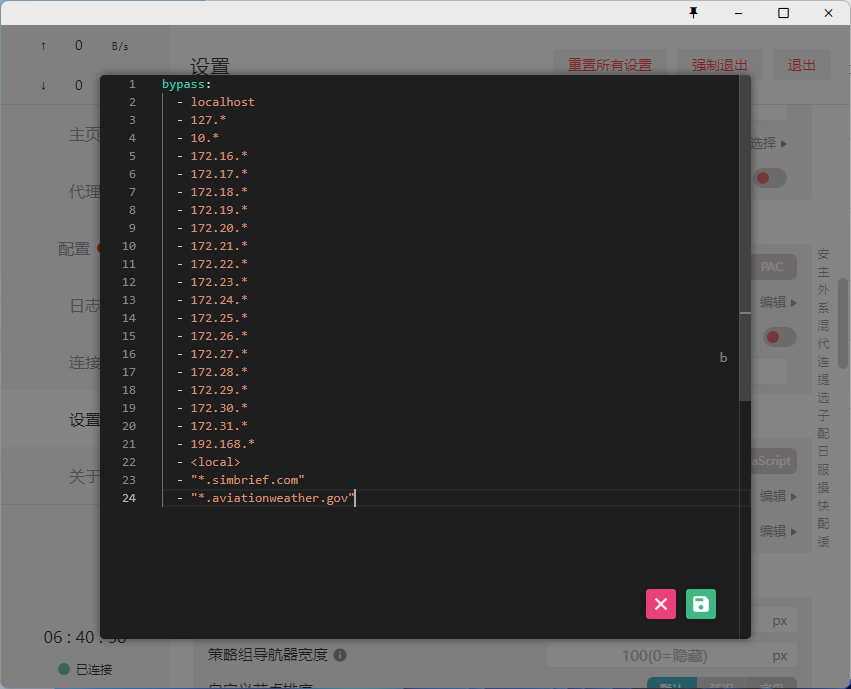
Task: Click the "*.simbrief.com" entry in the editor
Action: pyautogui.click(x=247, y=480)
